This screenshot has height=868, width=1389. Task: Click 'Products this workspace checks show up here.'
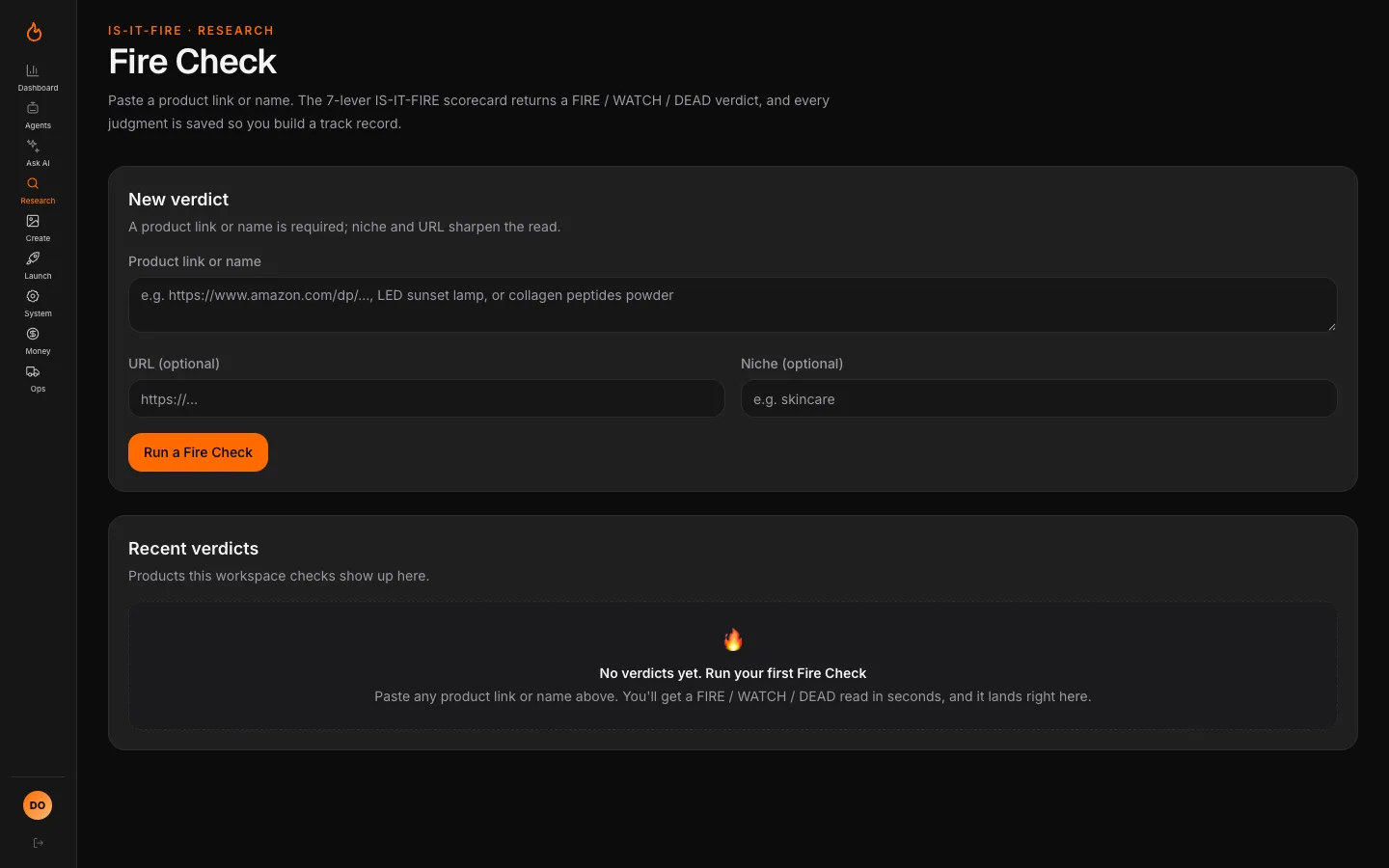point(279,576)
